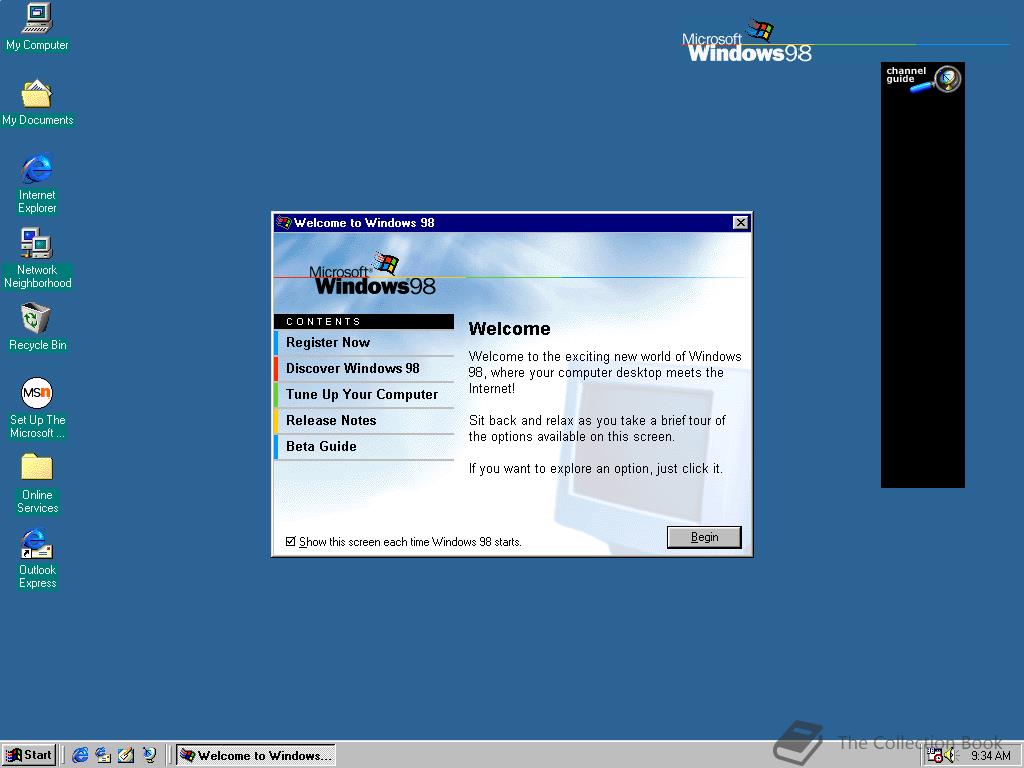This screenshot has width=1024, height=768.
Task: Open Register Now in Contents
Action: pos(364,343)
